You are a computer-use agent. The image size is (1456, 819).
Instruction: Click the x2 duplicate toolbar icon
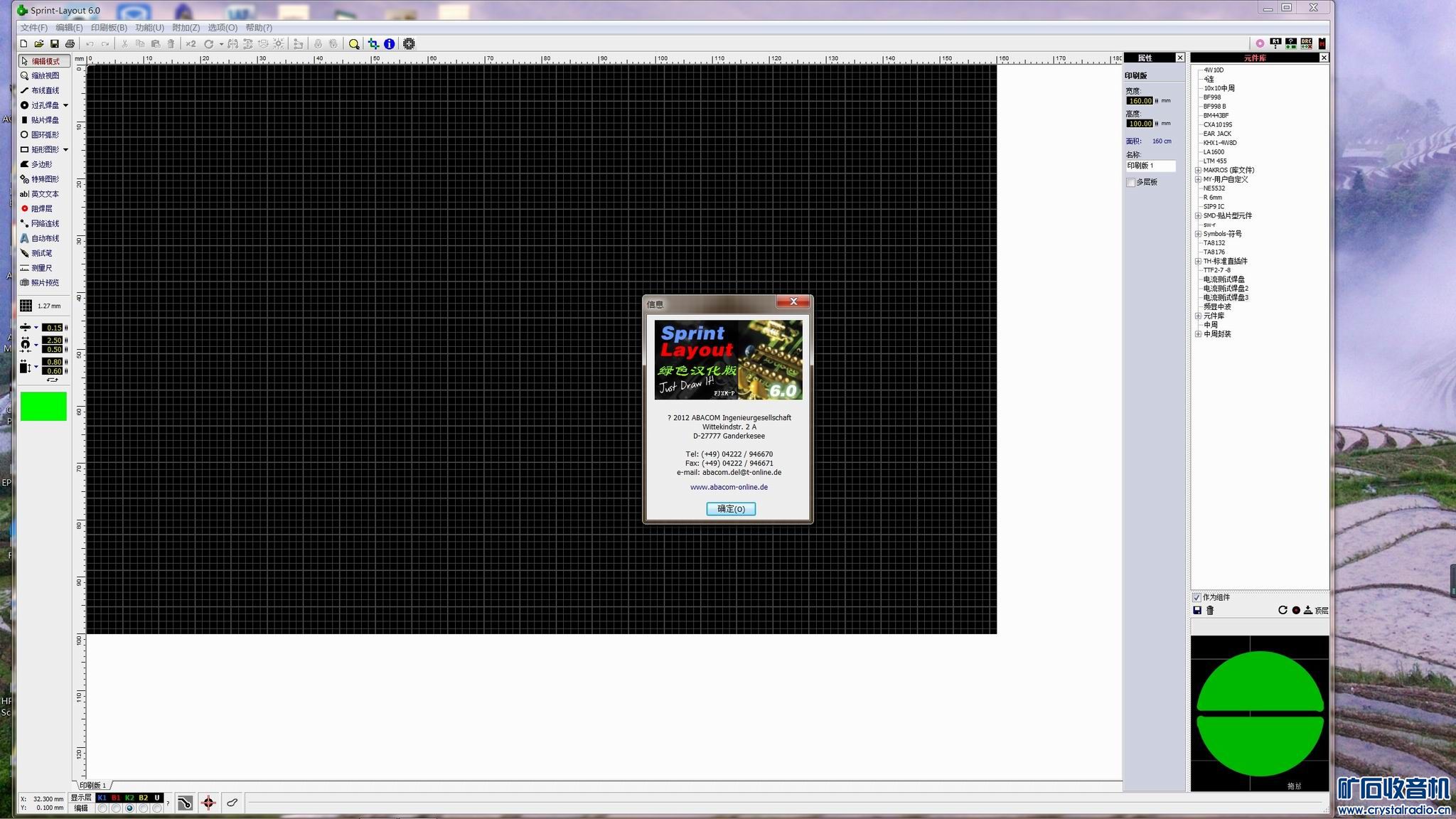[x=191, y=44]
